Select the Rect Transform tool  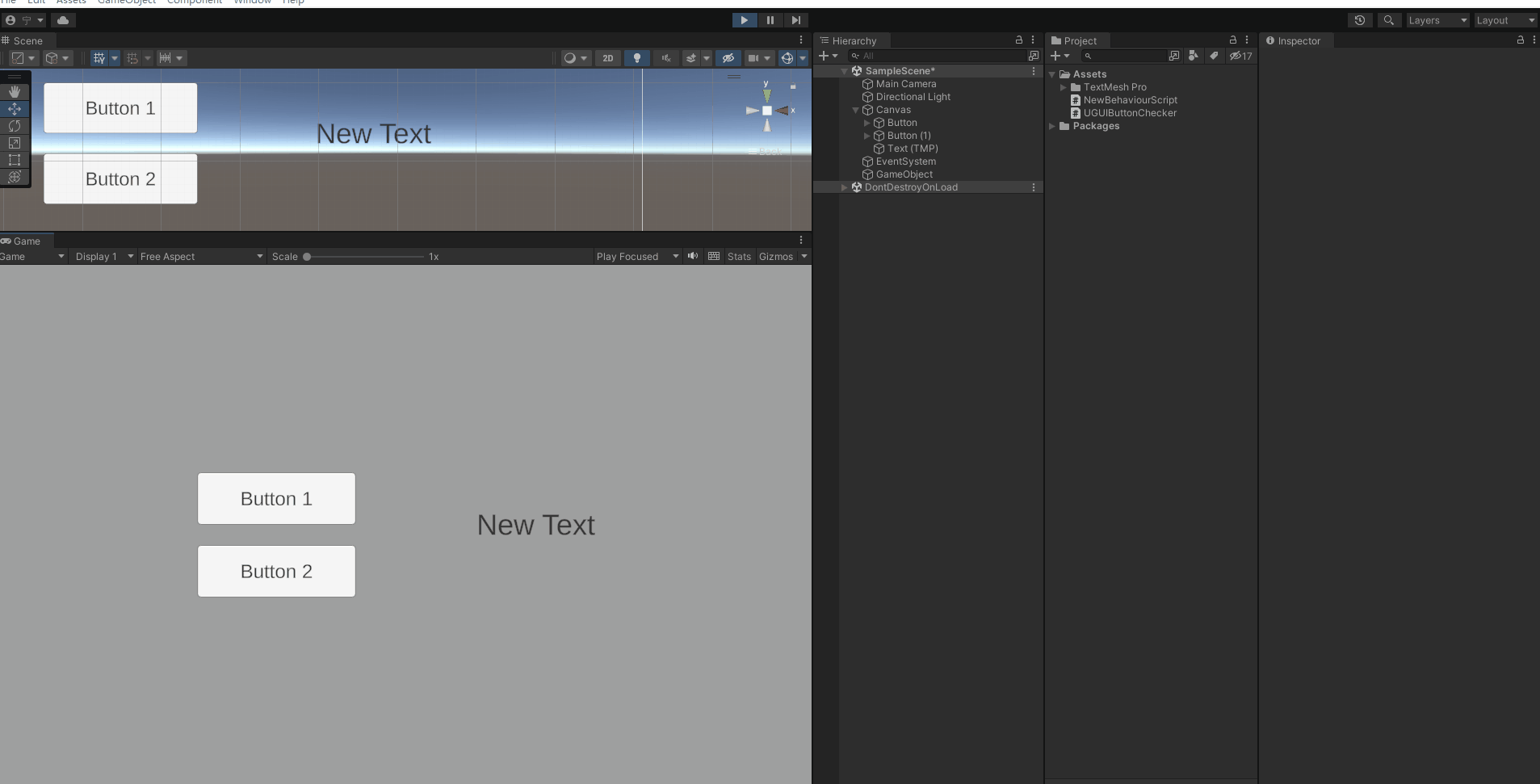[15, 160]
